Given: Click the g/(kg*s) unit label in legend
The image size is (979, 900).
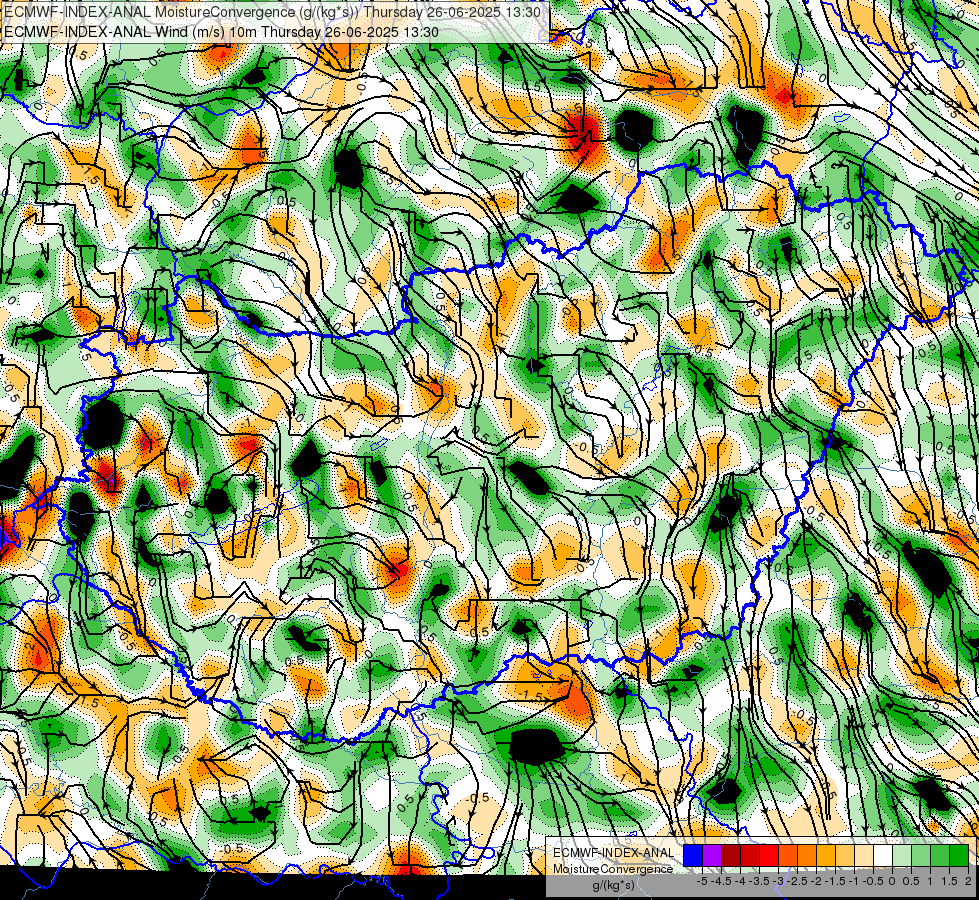Looking at the screenshot, I should point(613,885).
